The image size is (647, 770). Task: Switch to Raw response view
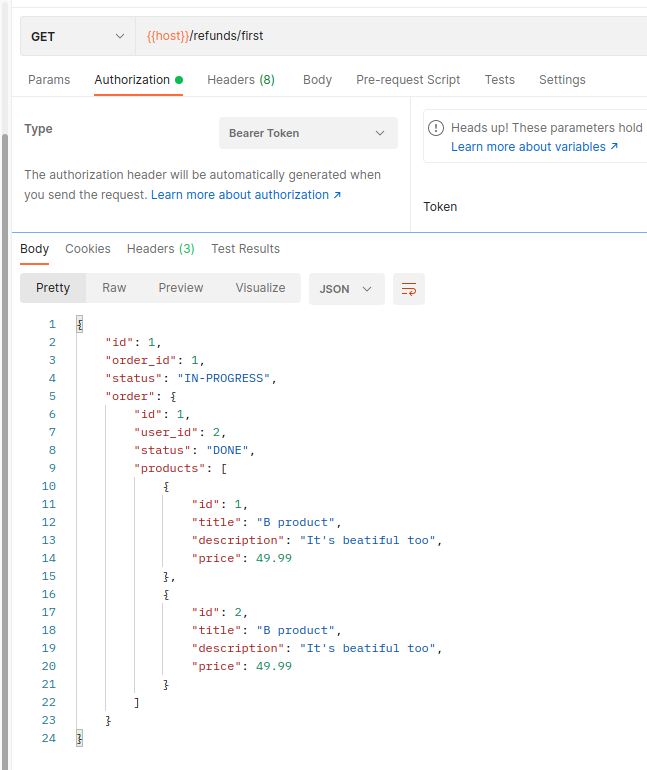(114, 288)
